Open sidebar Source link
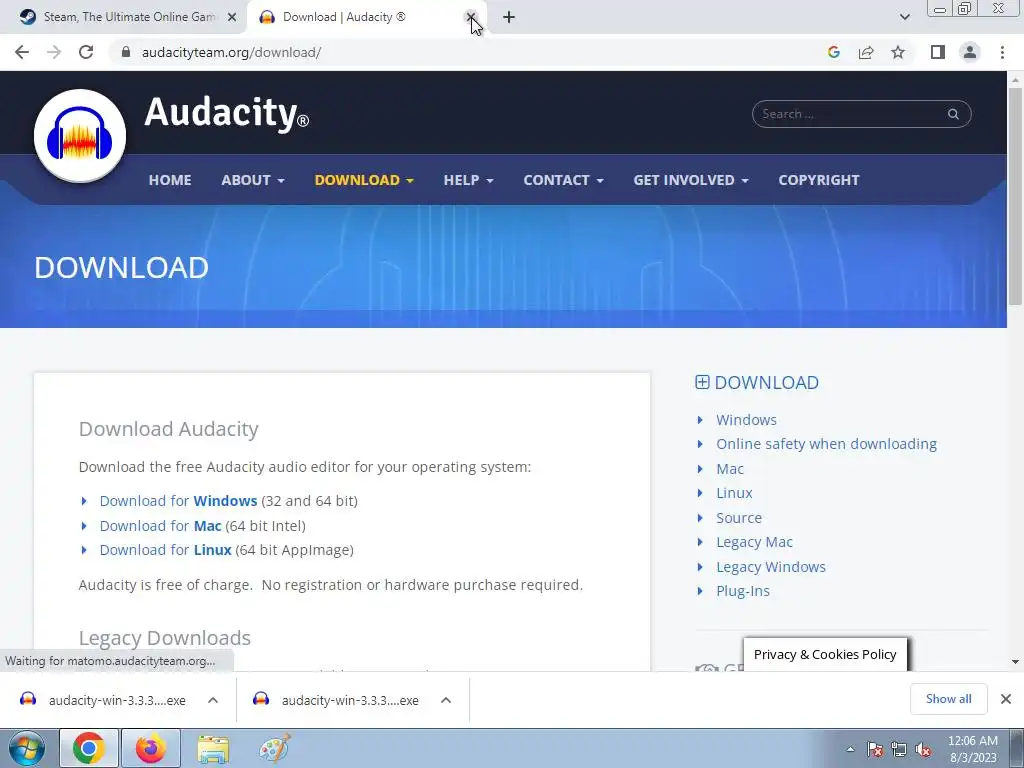Viewport: 1024px width, 768px height. pos(739,518)
